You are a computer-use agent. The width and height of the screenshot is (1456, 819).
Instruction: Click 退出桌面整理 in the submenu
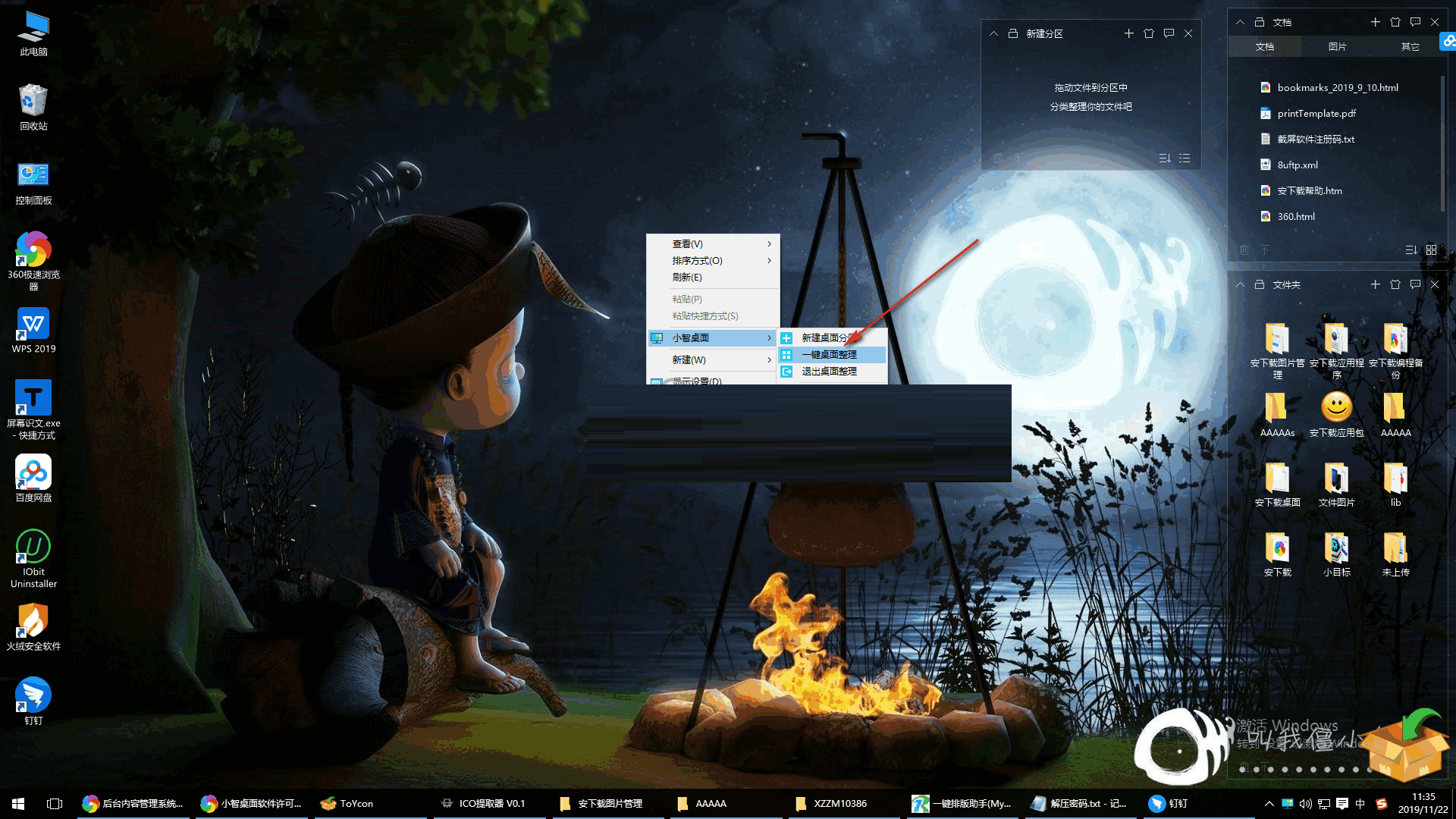click(x=829, y=371)
